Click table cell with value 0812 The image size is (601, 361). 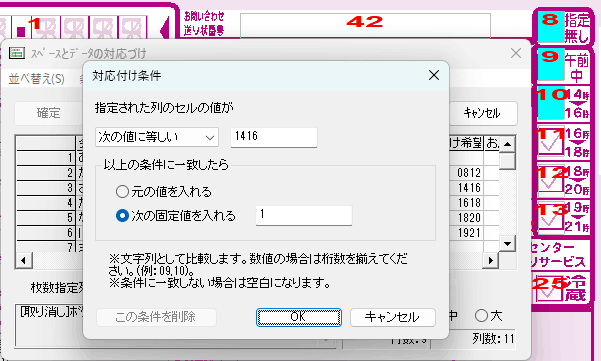pyautogui.click(x=466, y=173)
